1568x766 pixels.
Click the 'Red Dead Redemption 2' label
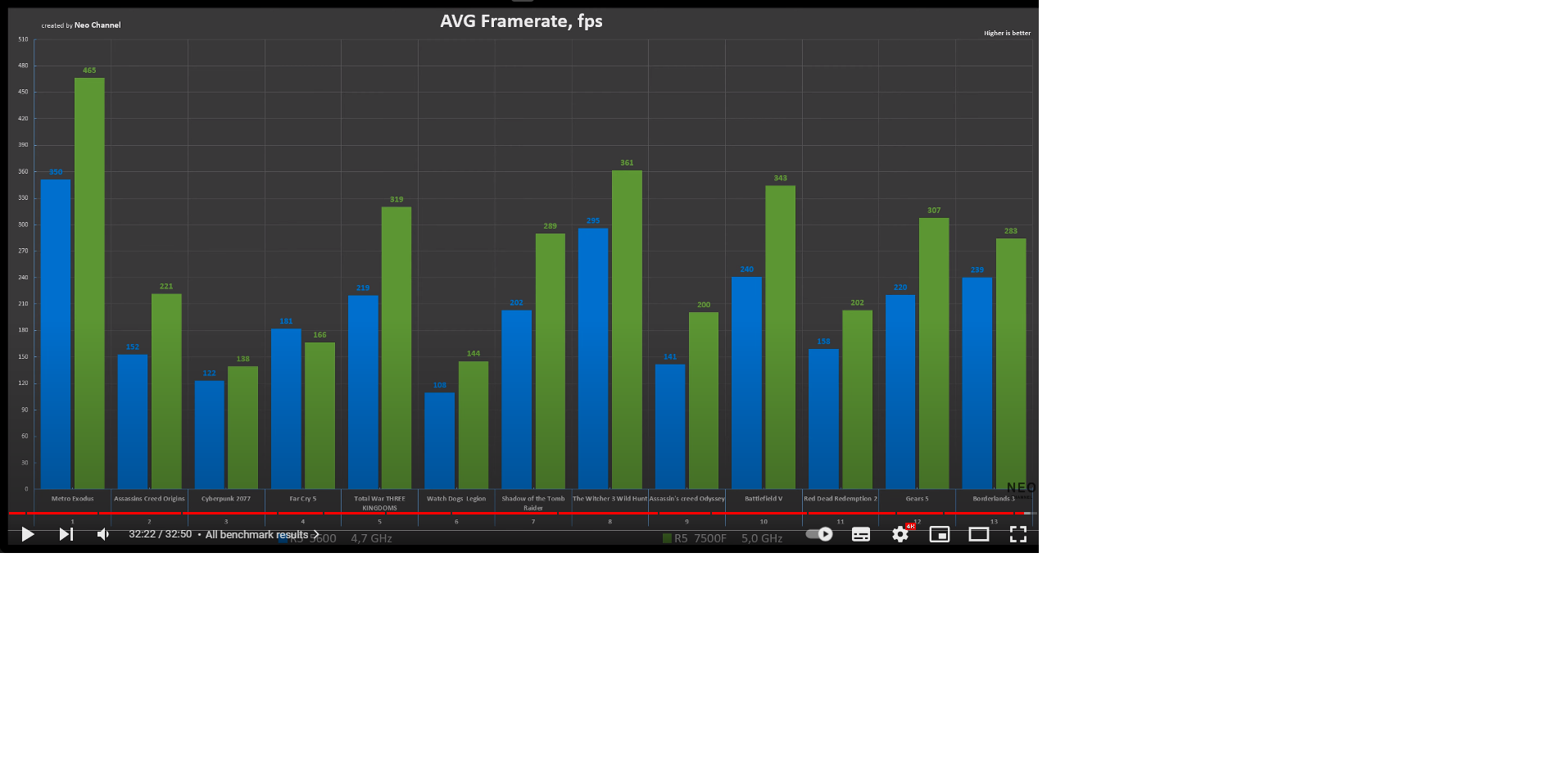[x=841, y=498]
